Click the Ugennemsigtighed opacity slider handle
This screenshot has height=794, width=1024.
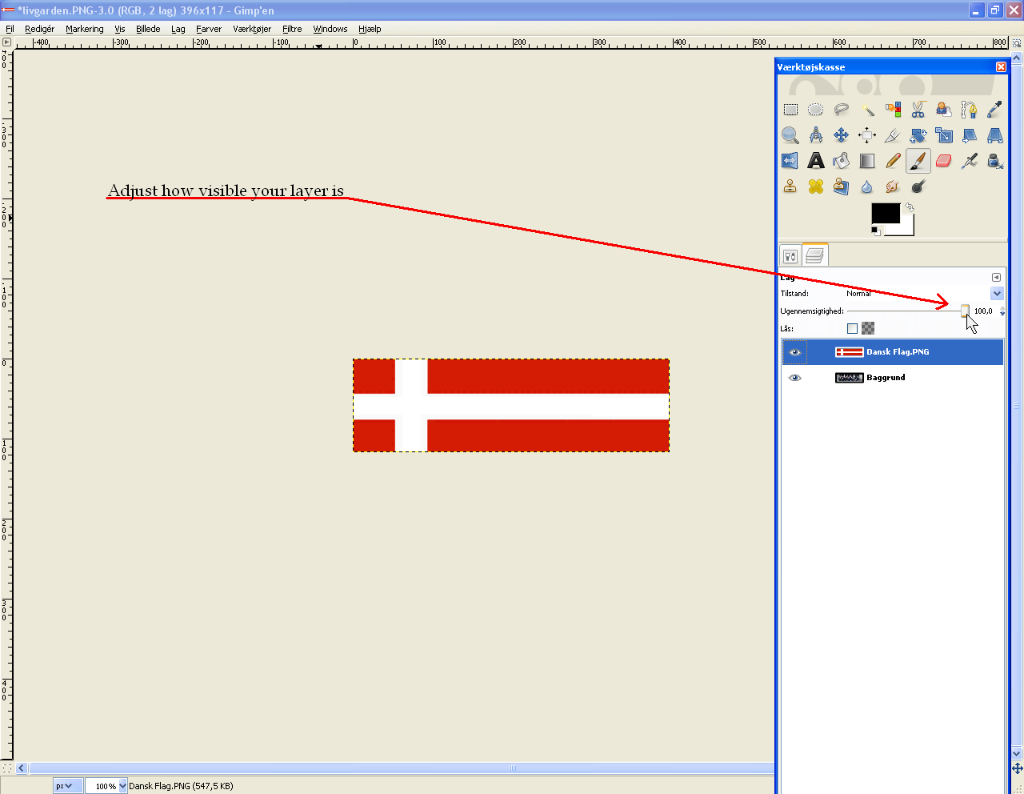point(965,311)
